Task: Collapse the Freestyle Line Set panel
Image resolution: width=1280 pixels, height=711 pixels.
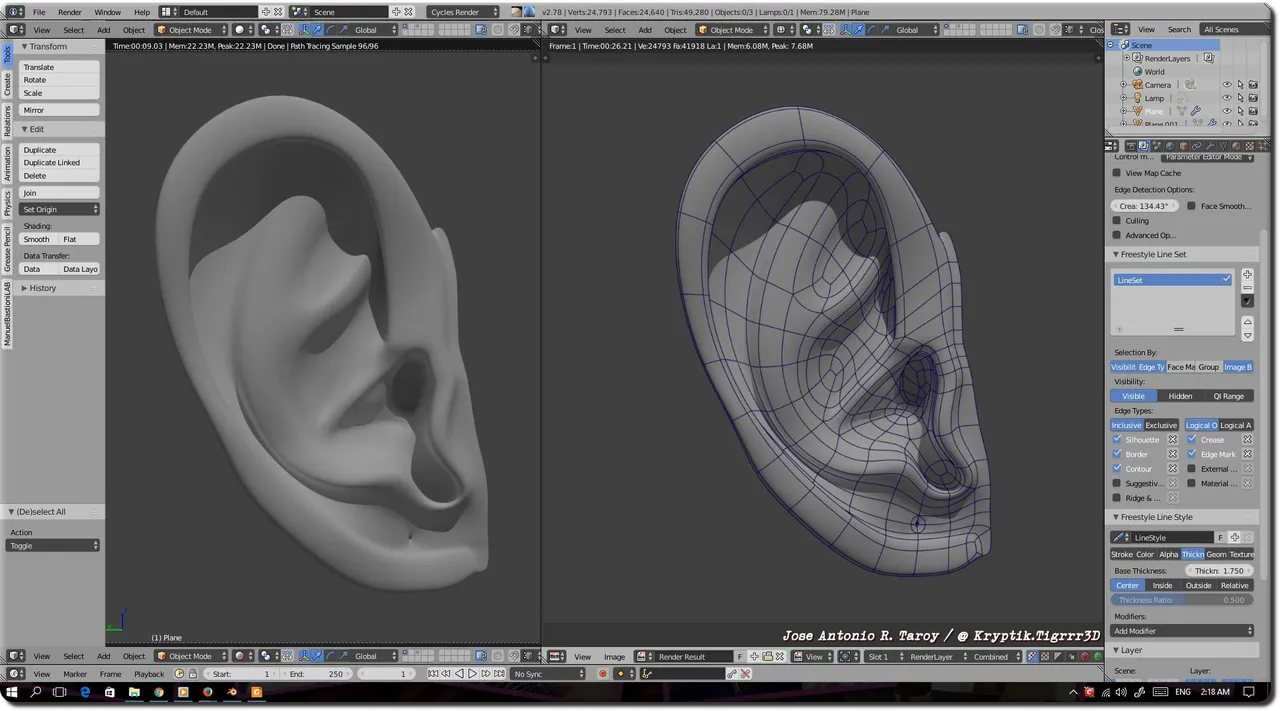Action: (1116, 254)
